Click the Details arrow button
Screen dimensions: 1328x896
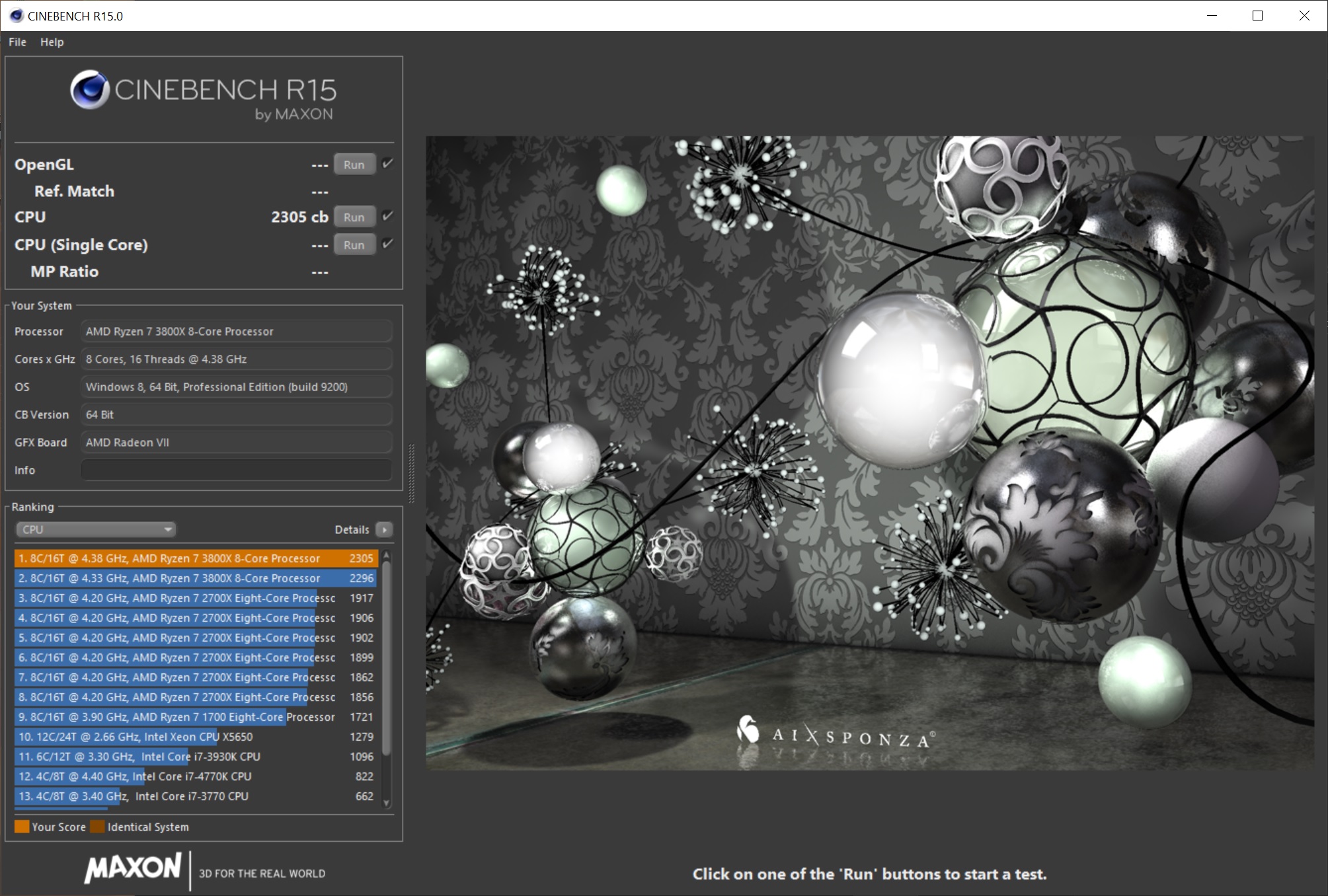coord(384,529)
